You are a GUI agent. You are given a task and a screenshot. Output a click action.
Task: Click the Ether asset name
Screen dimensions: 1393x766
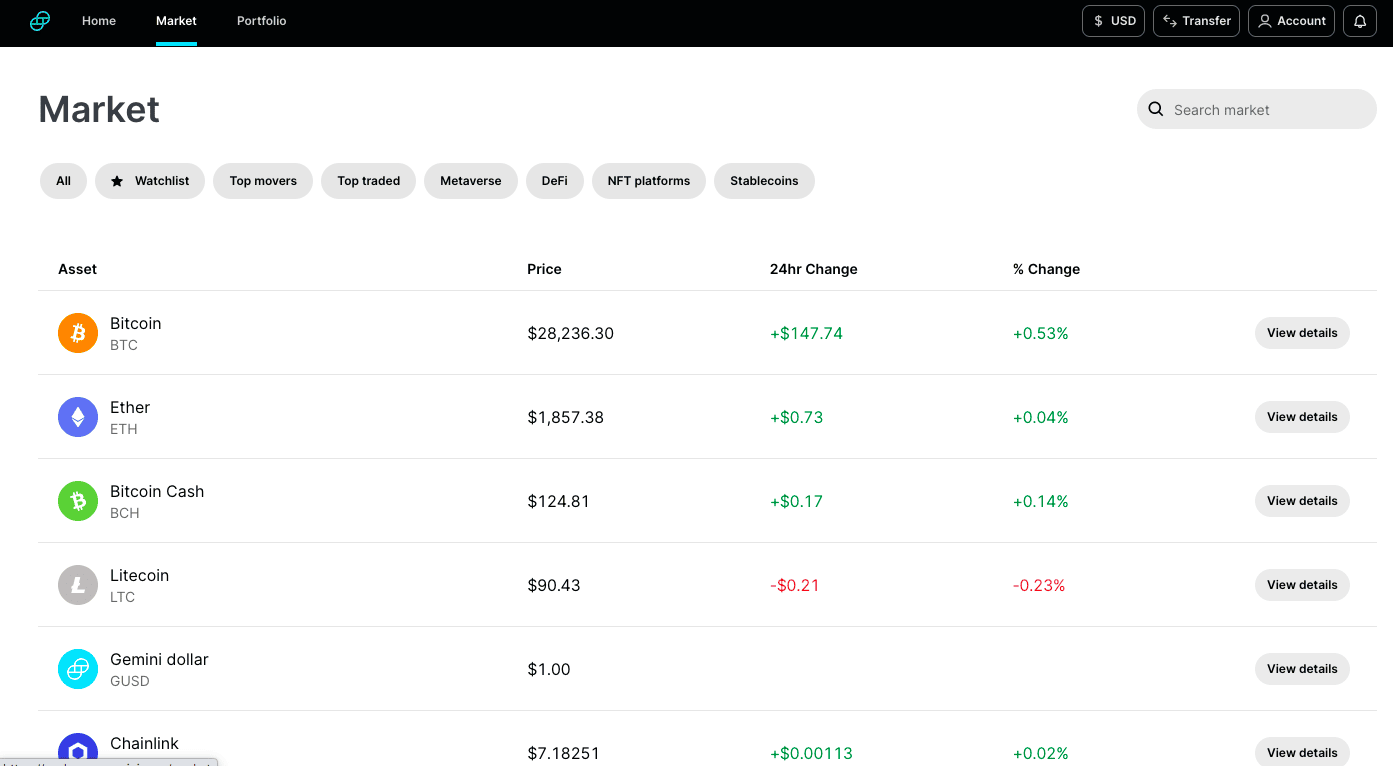130,407
